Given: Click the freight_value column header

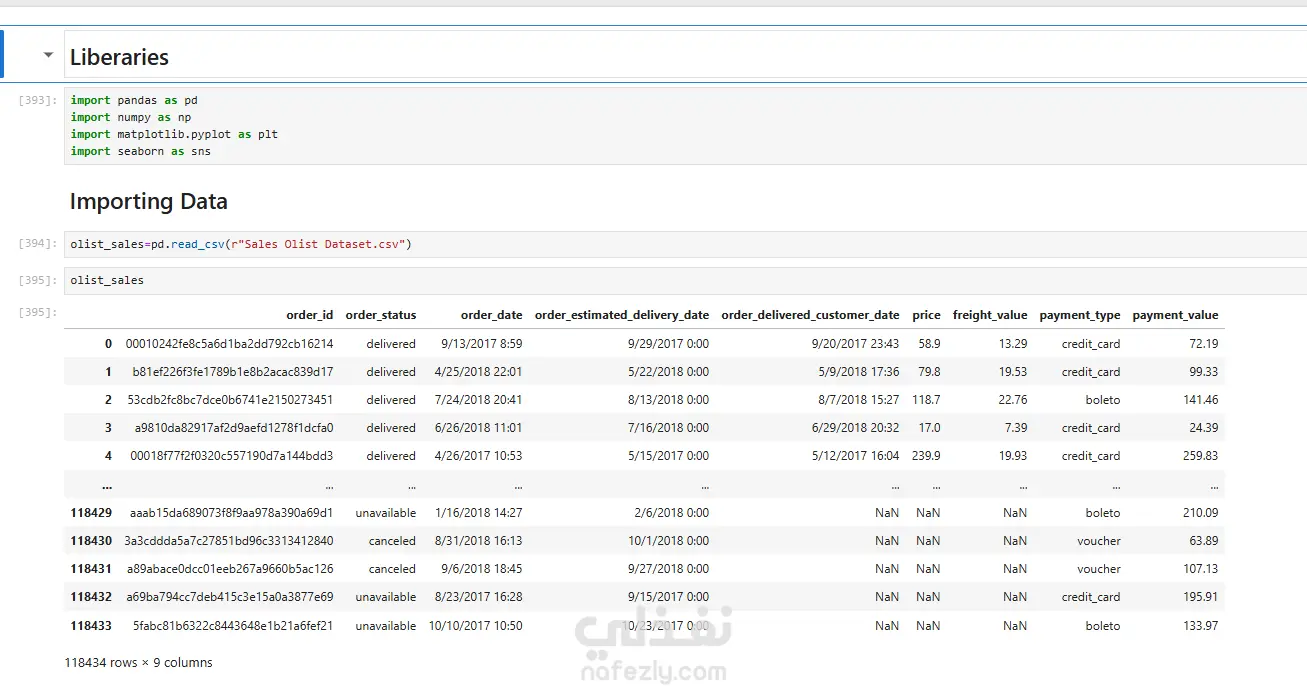Looking at the screenshot, I should [990, 315].
